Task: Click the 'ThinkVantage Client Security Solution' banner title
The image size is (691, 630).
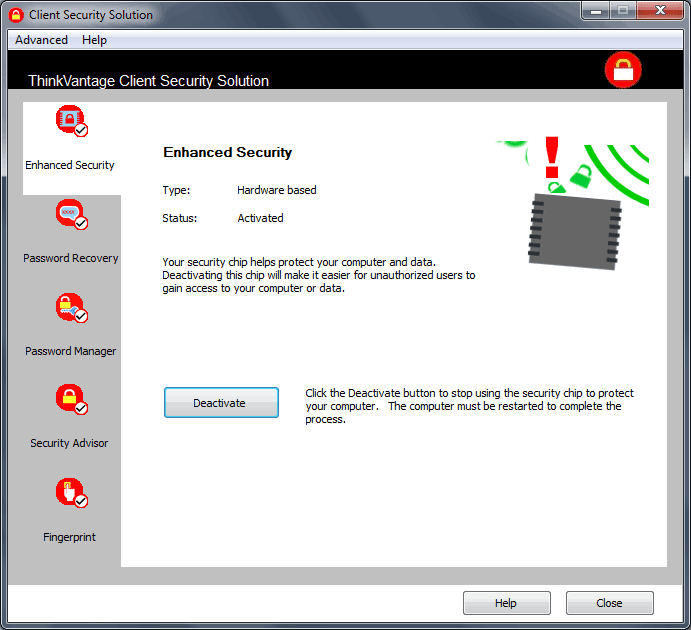Action: (149, 81)
